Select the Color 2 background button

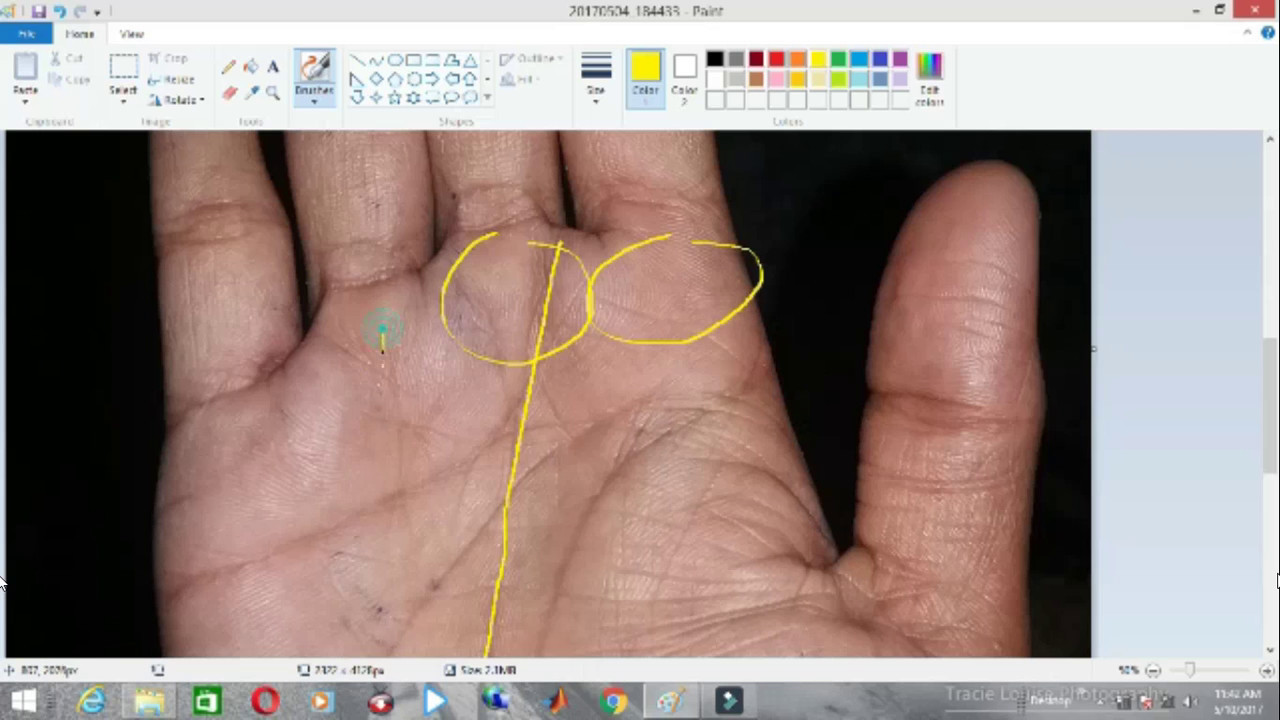684,78
